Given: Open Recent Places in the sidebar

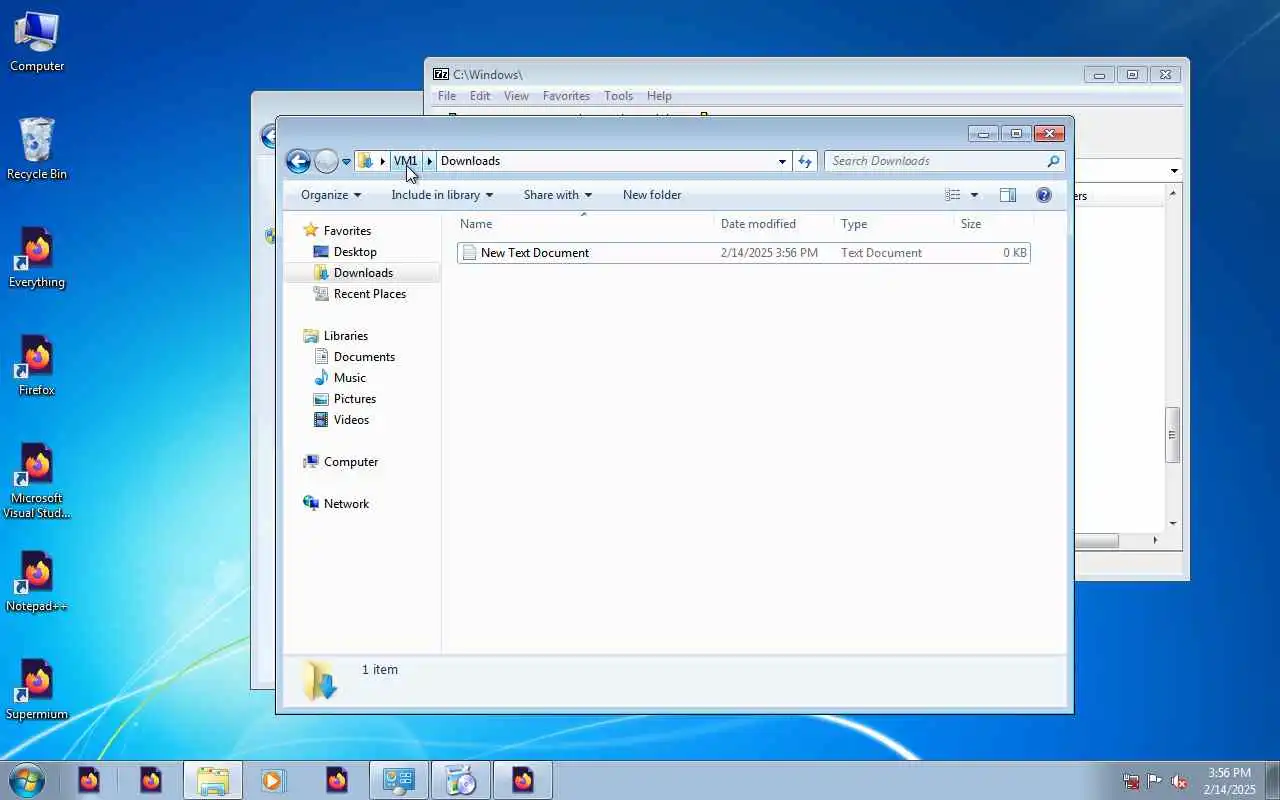Looking at the screenshot, I should tap(369, 294).
